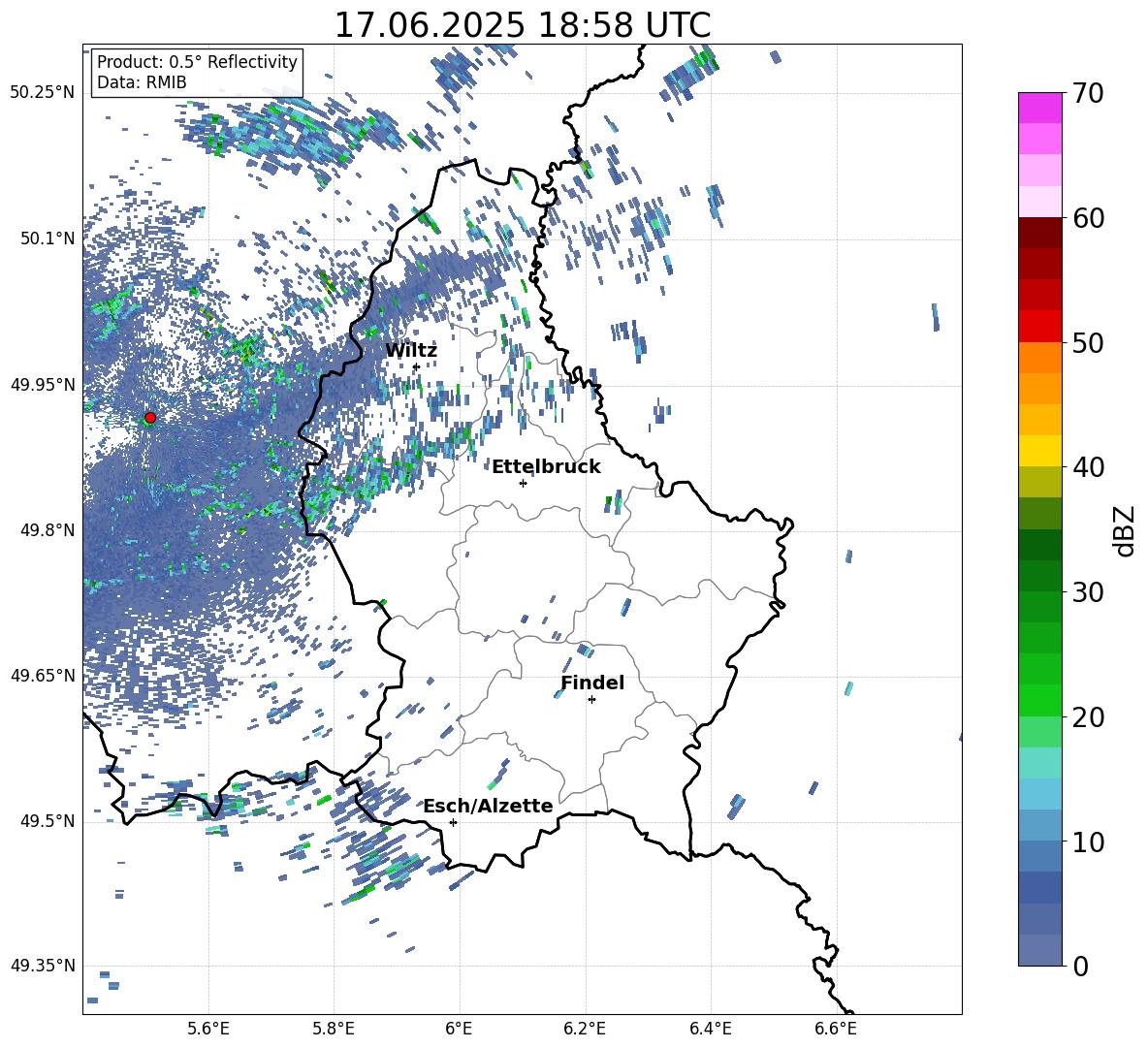Image resolution: width=1148 pixels, height=1048 pixels.
Task: Click the colorbar tick label "0"
Action: pos(1080,967)
